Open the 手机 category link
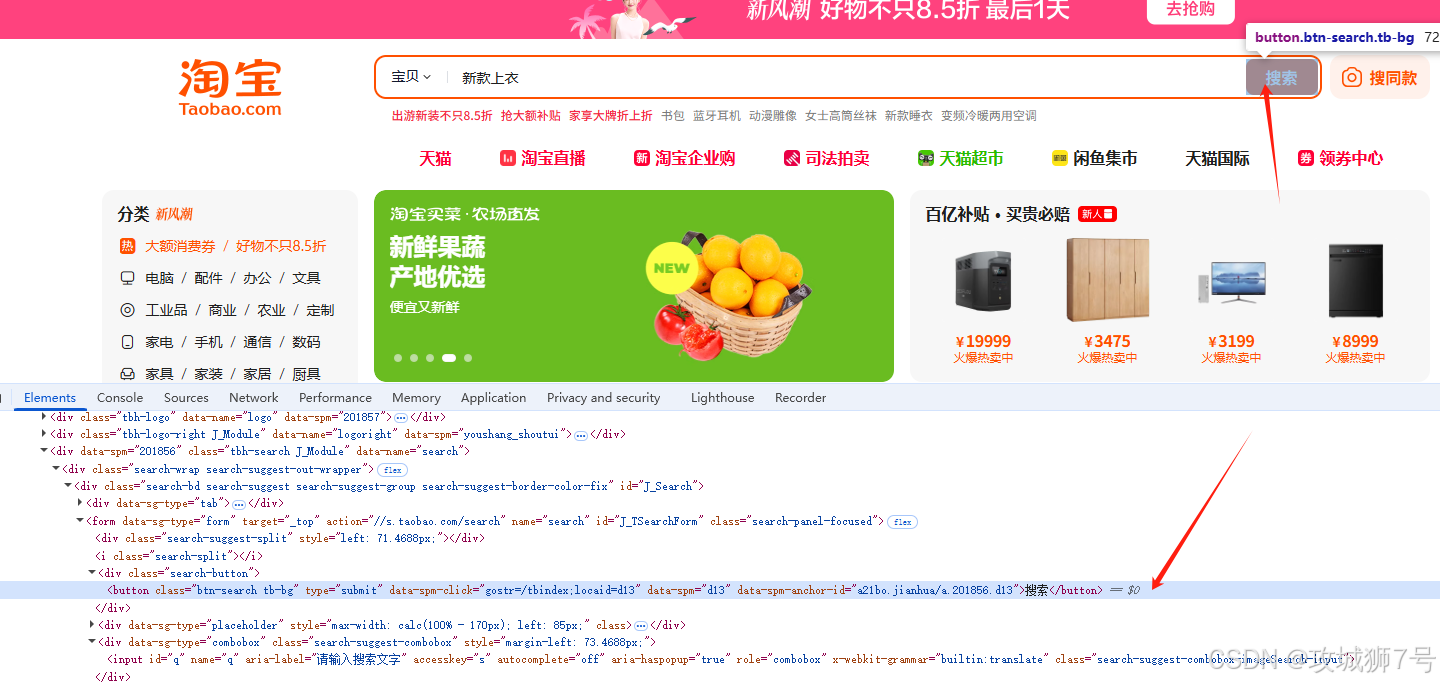Viewport: 1440px width, 685px height. tap(208, 342)
